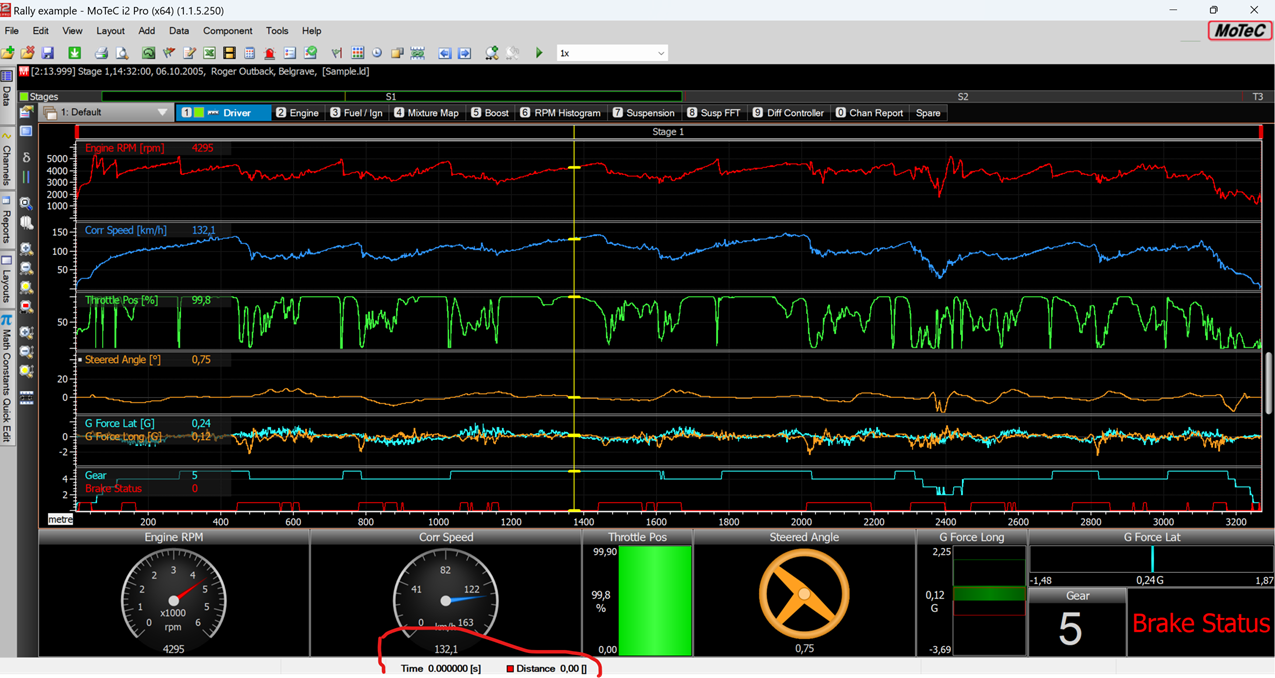The height and width of the screenshot is (678, 1275).
Task: Click the delta symbol sidebar icon
Action: tap(26, 157)
